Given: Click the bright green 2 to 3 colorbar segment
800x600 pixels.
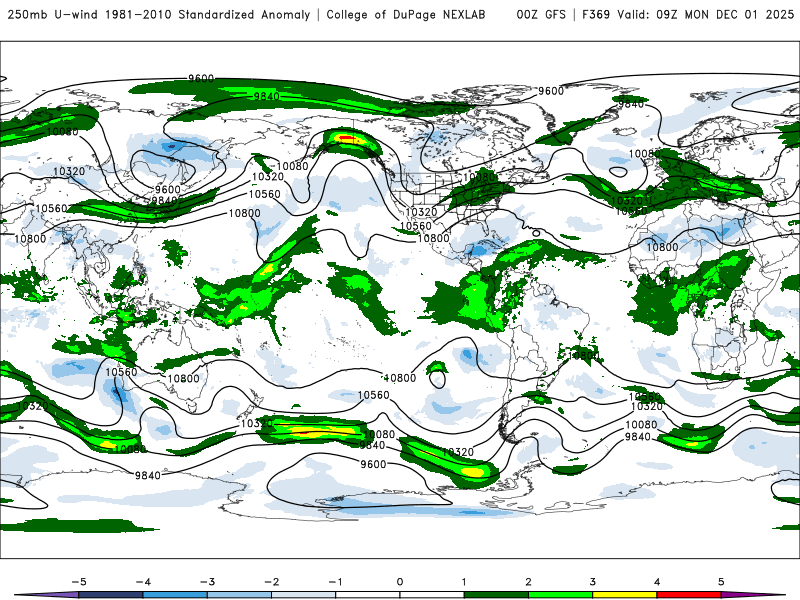Looking at the screenshot, I should pyautogui.click(x=561, y=595).
